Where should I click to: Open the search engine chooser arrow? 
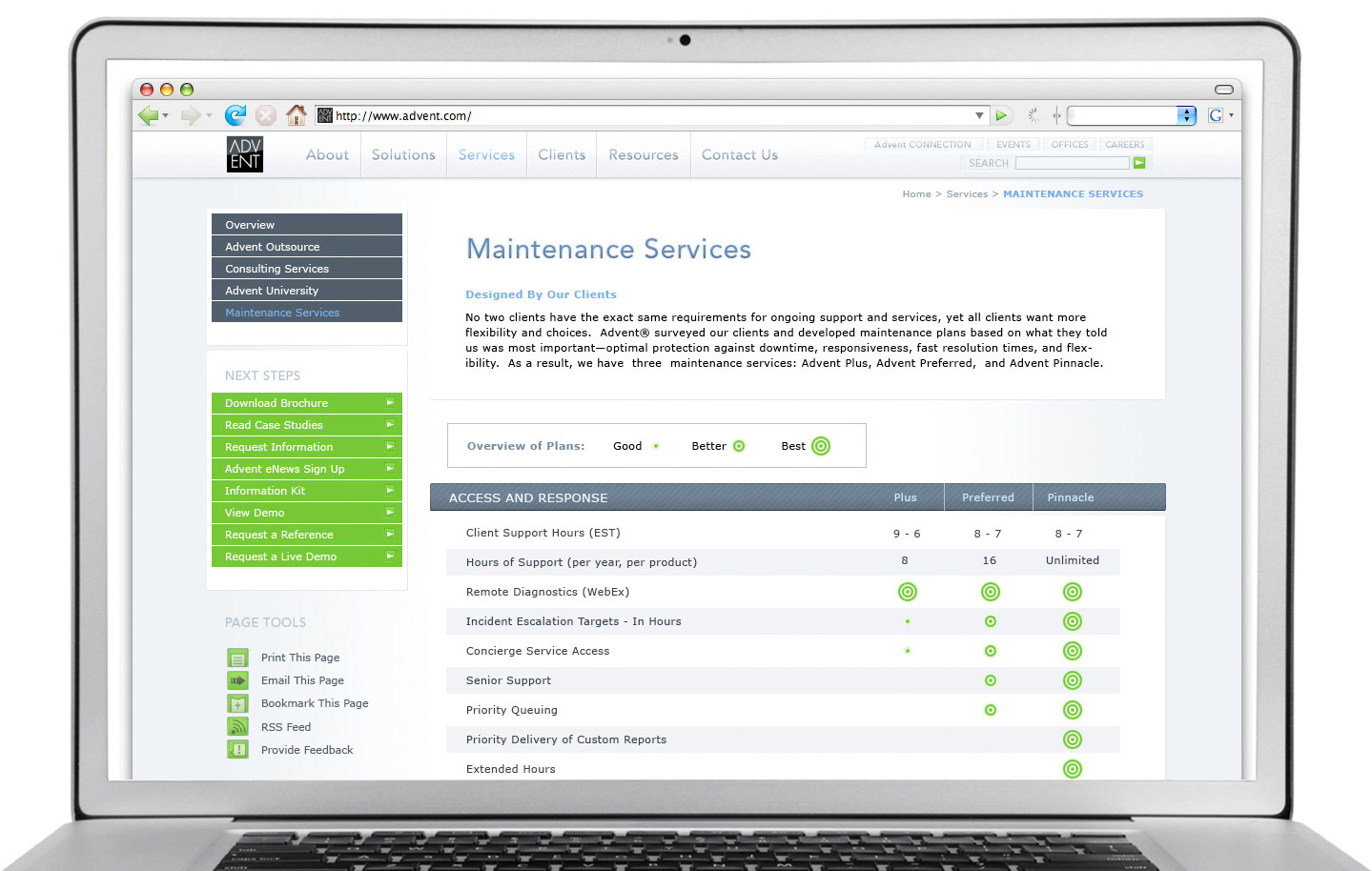1231,115
